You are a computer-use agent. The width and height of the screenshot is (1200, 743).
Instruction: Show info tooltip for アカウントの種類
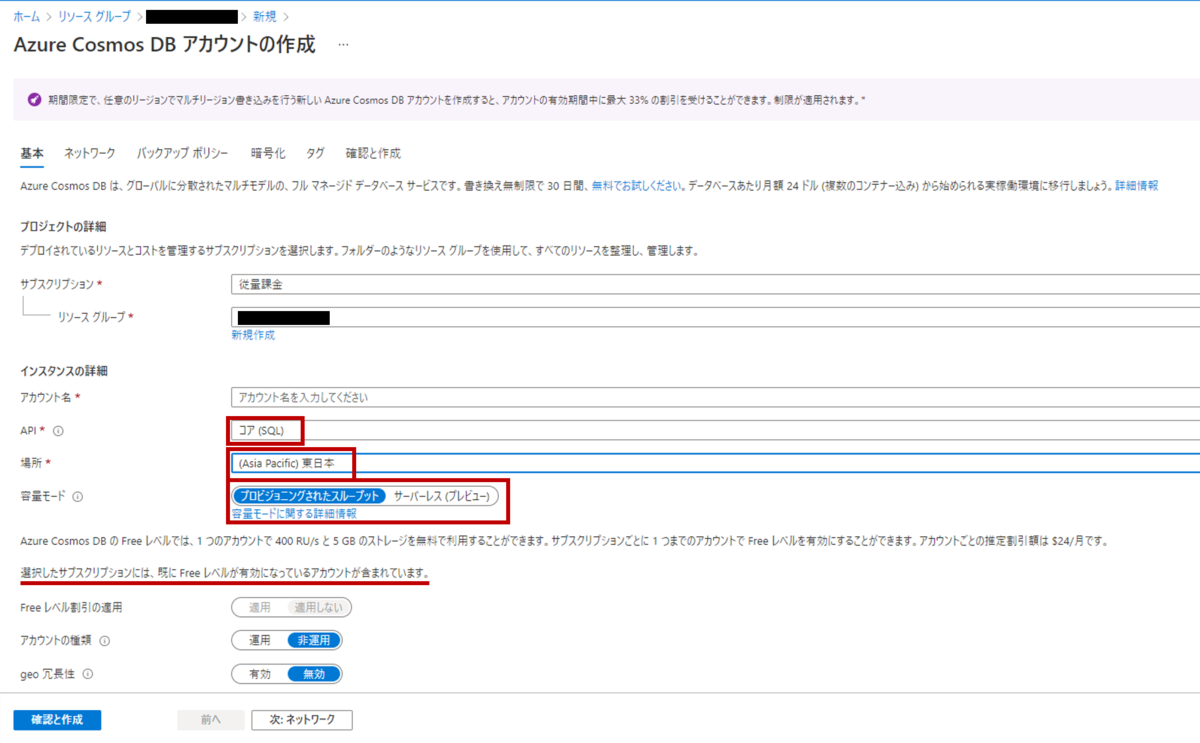click(x=104, y=641)
